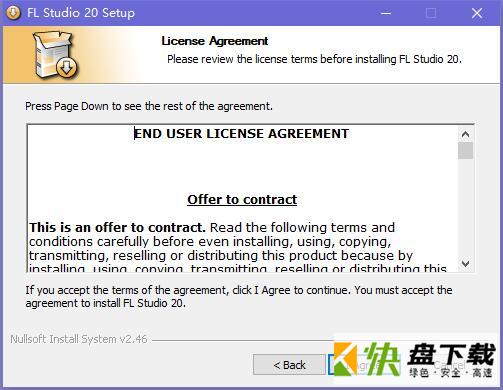
Task: Click the disabled maximize window button
Action: point(431,13)
